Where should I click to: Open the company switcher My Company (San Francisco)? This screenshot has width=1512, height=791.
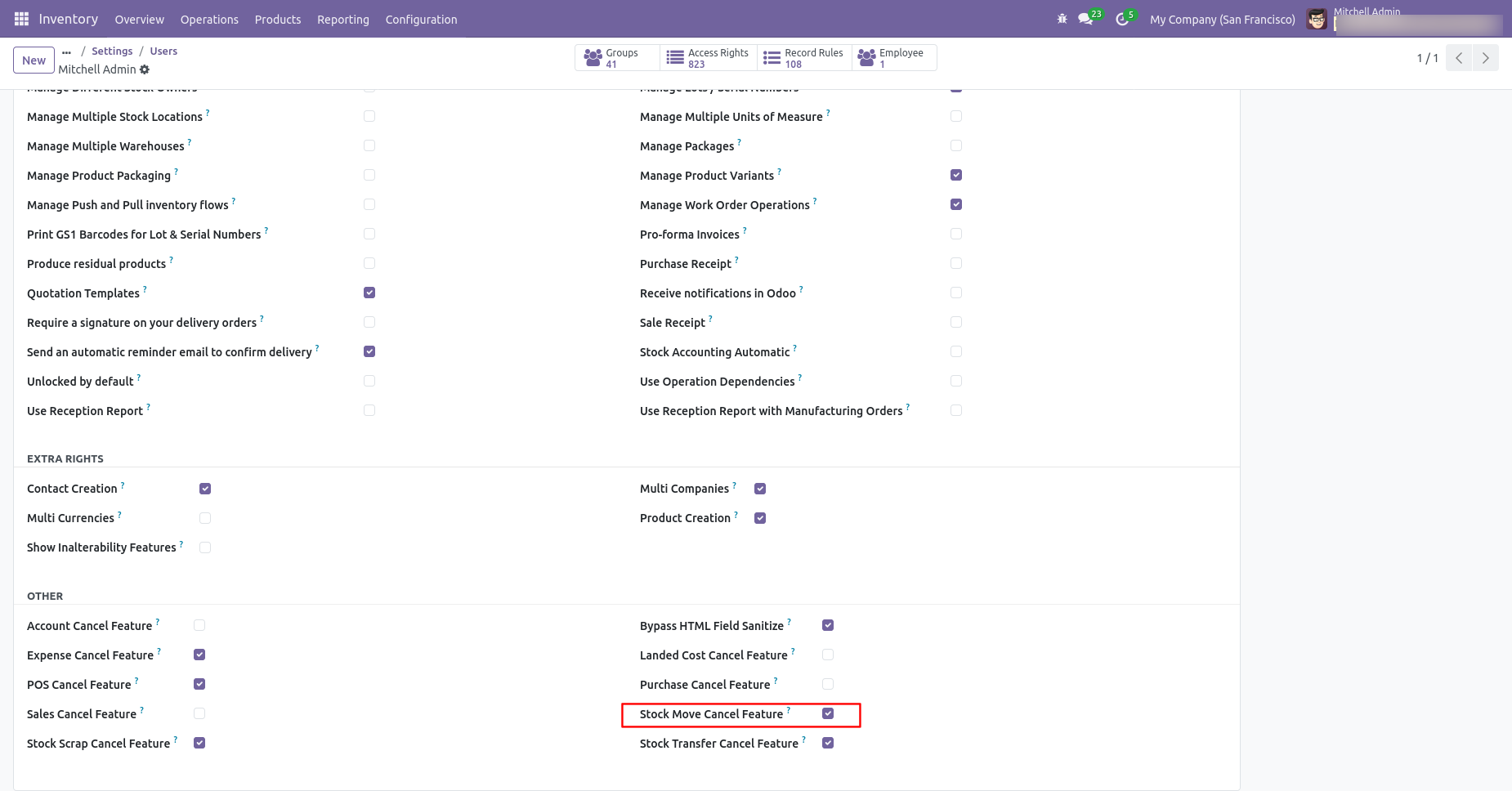tap(1222, 19)
